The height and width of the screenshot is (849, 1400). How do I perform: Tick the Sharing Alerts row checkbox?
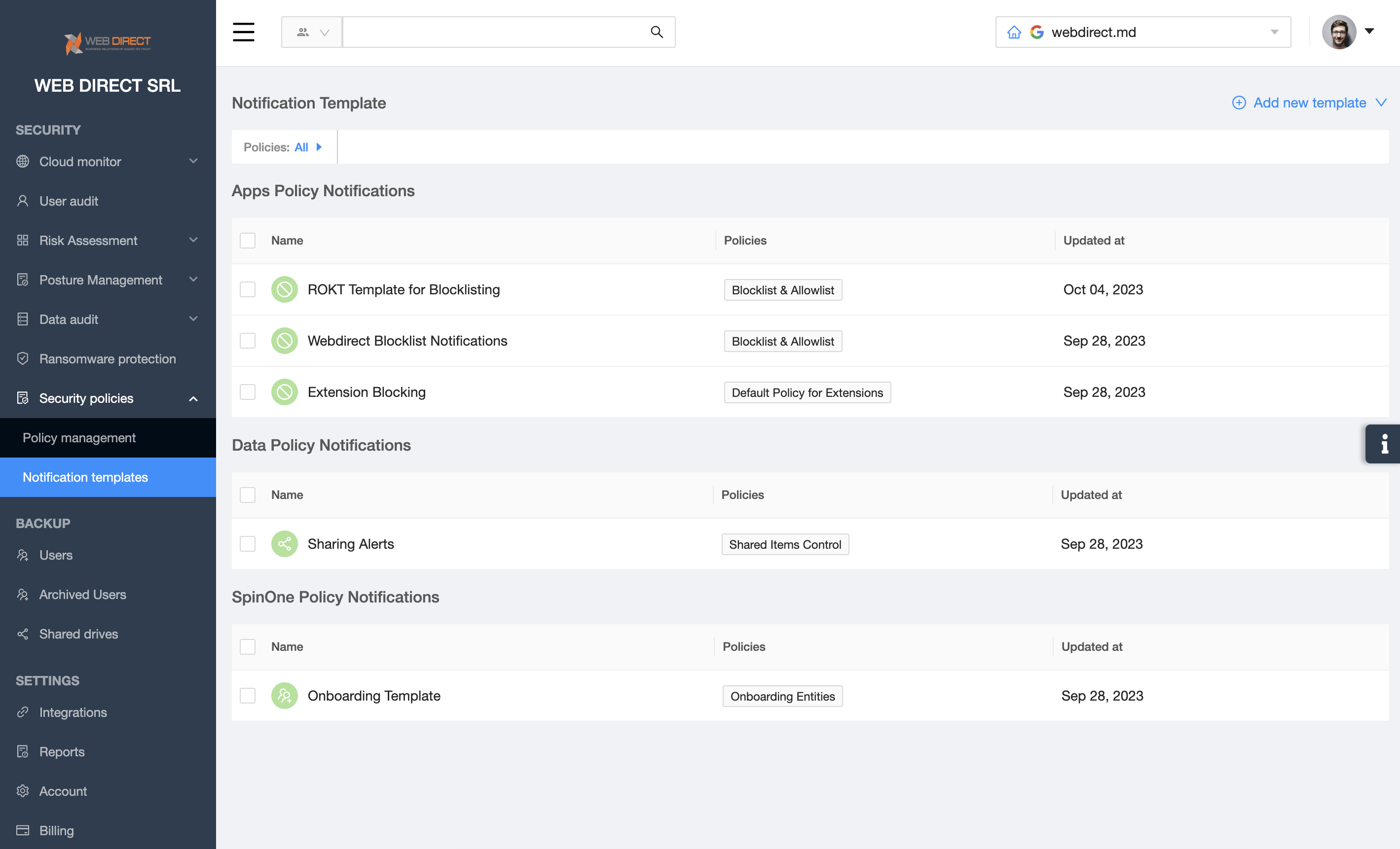247,543
